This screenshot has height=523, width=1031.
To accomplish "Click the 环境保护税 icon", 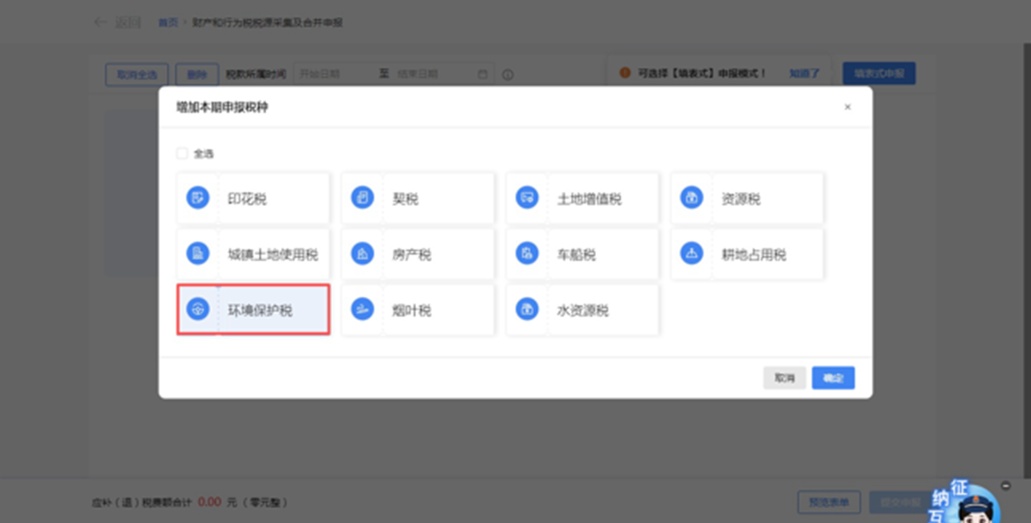I will point(198,310).
